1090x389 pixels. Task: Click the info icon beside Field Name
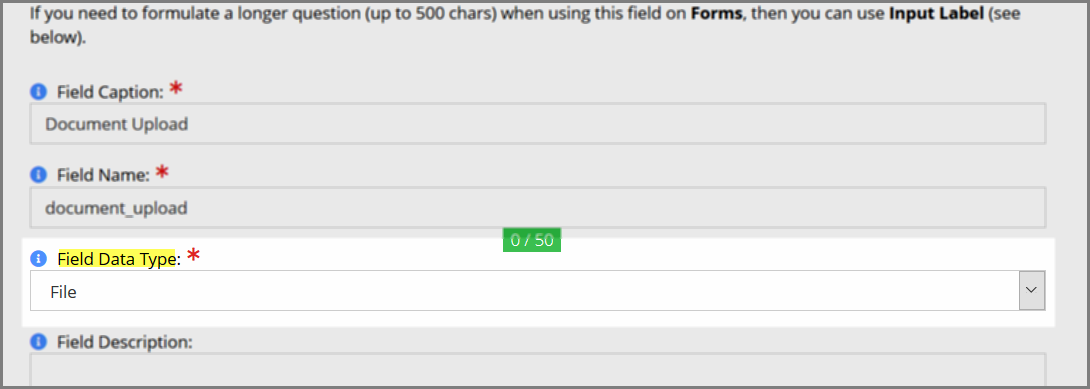(x=38, y=175)
